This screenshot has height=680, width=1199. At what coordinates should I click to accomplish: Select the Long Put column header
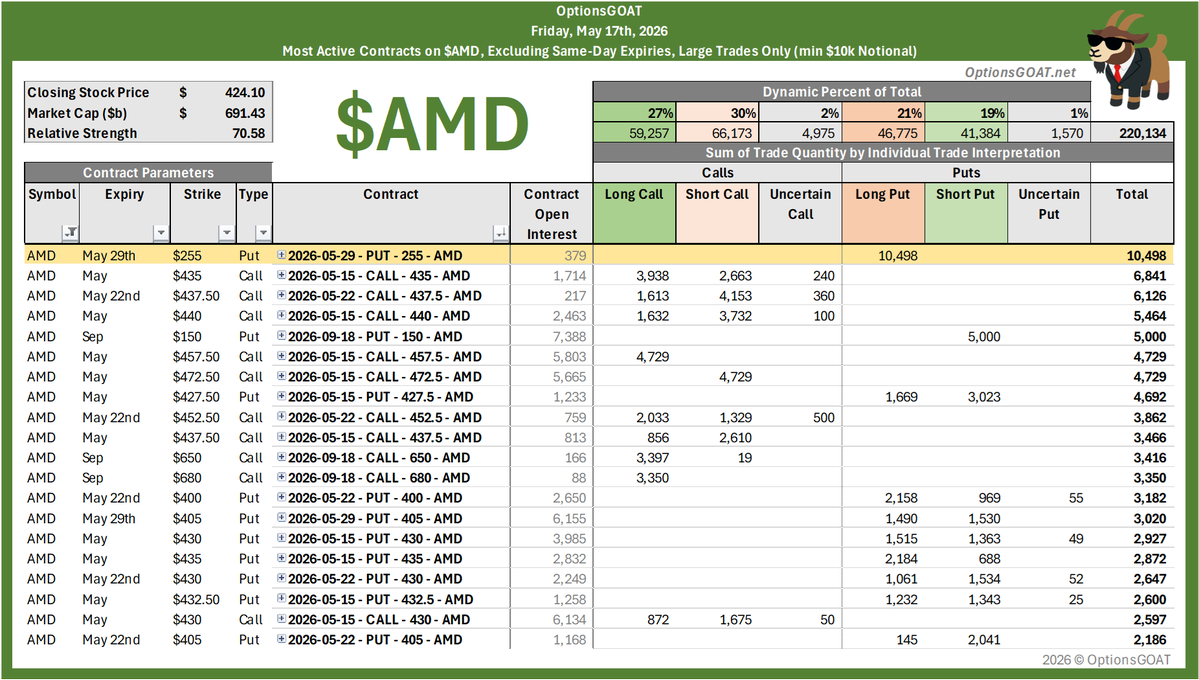click(883, 213)
